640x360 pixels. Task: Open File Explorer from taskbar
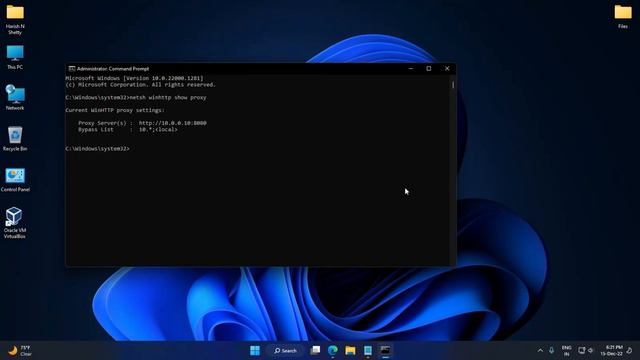pyautogui.click(x=350, y=351)
